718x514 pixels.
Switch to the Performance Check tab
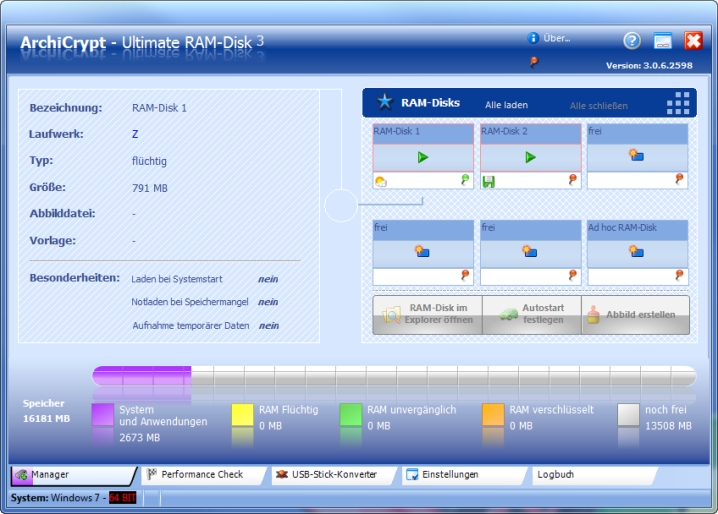coord(201,474)
